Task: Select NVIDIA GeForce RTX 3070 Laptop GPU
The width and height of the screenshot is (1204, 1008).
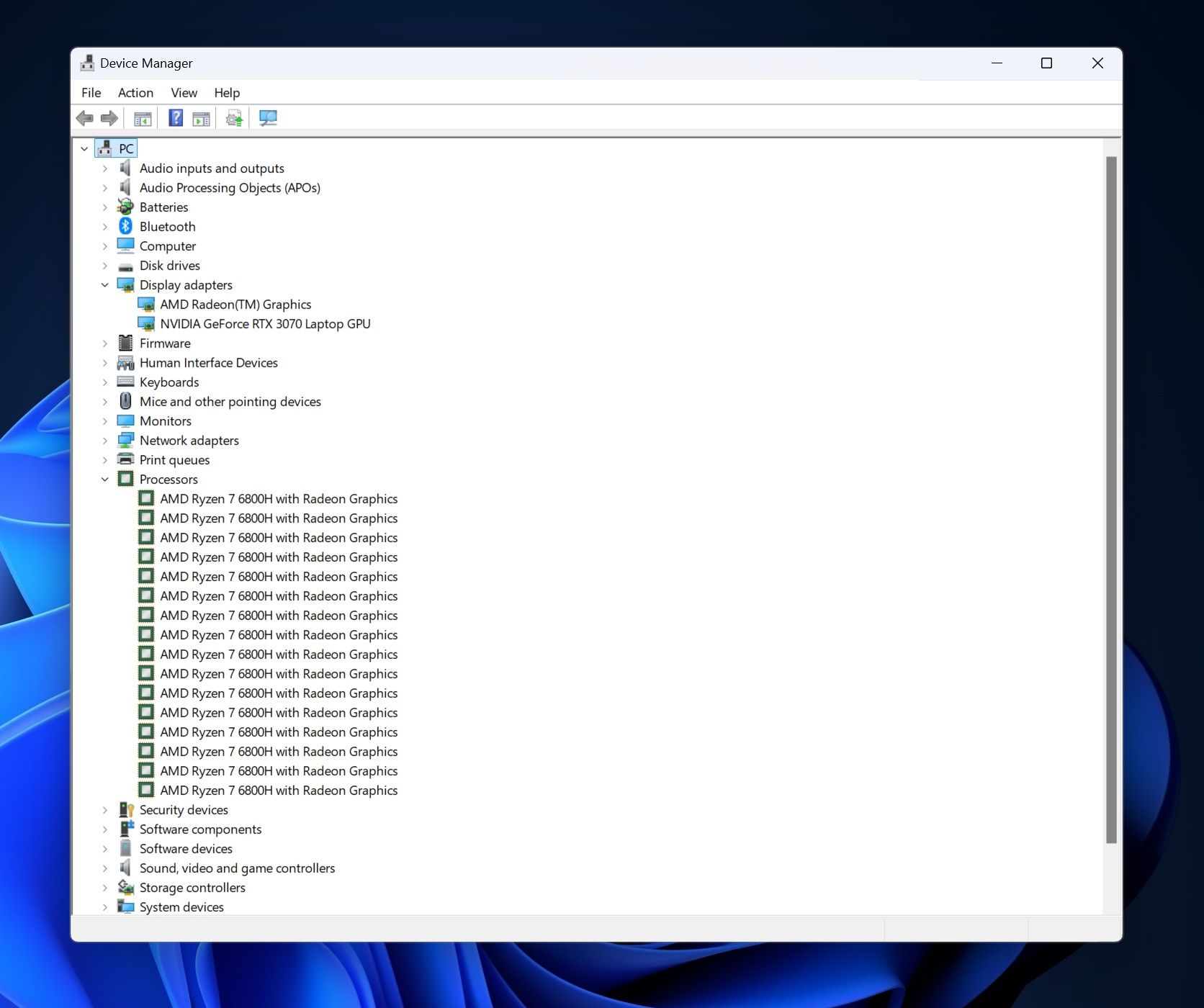Action: tap(265, 323)
